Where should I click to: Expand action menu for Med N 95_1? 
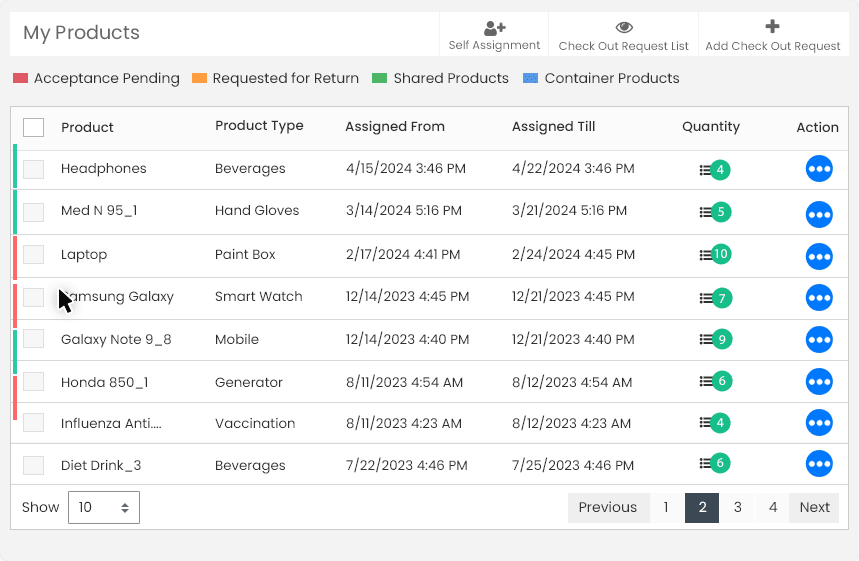(x=819, y=212)
